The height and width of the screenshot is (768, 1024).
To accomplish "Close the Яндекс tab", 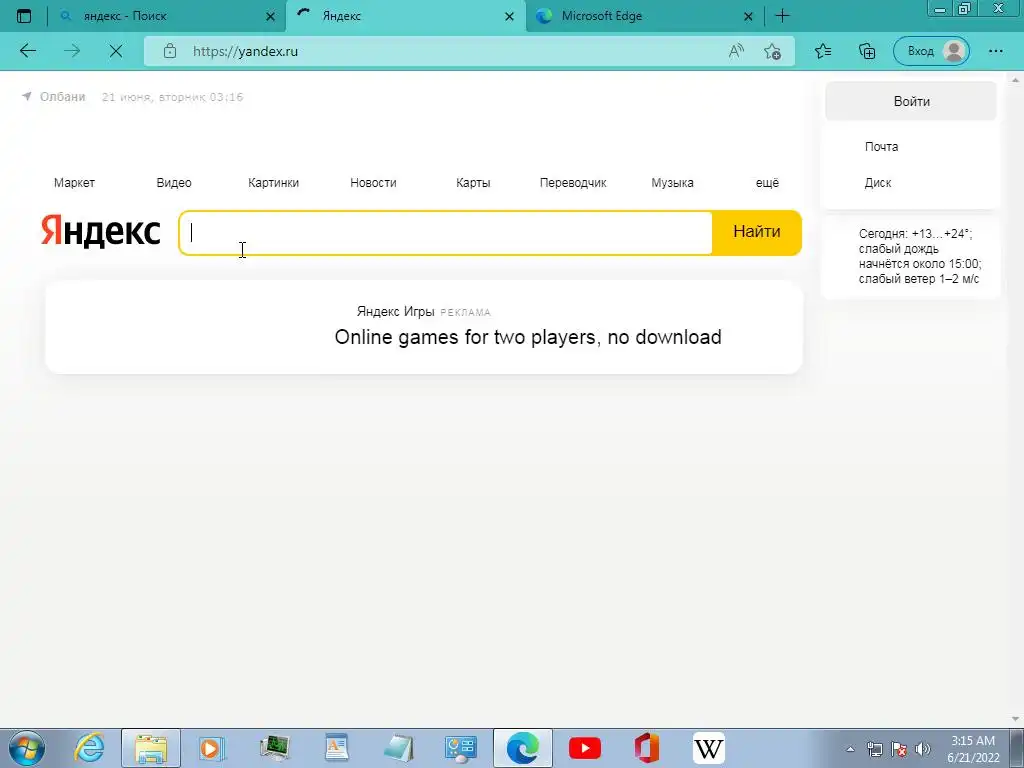I will pos(509,16).
